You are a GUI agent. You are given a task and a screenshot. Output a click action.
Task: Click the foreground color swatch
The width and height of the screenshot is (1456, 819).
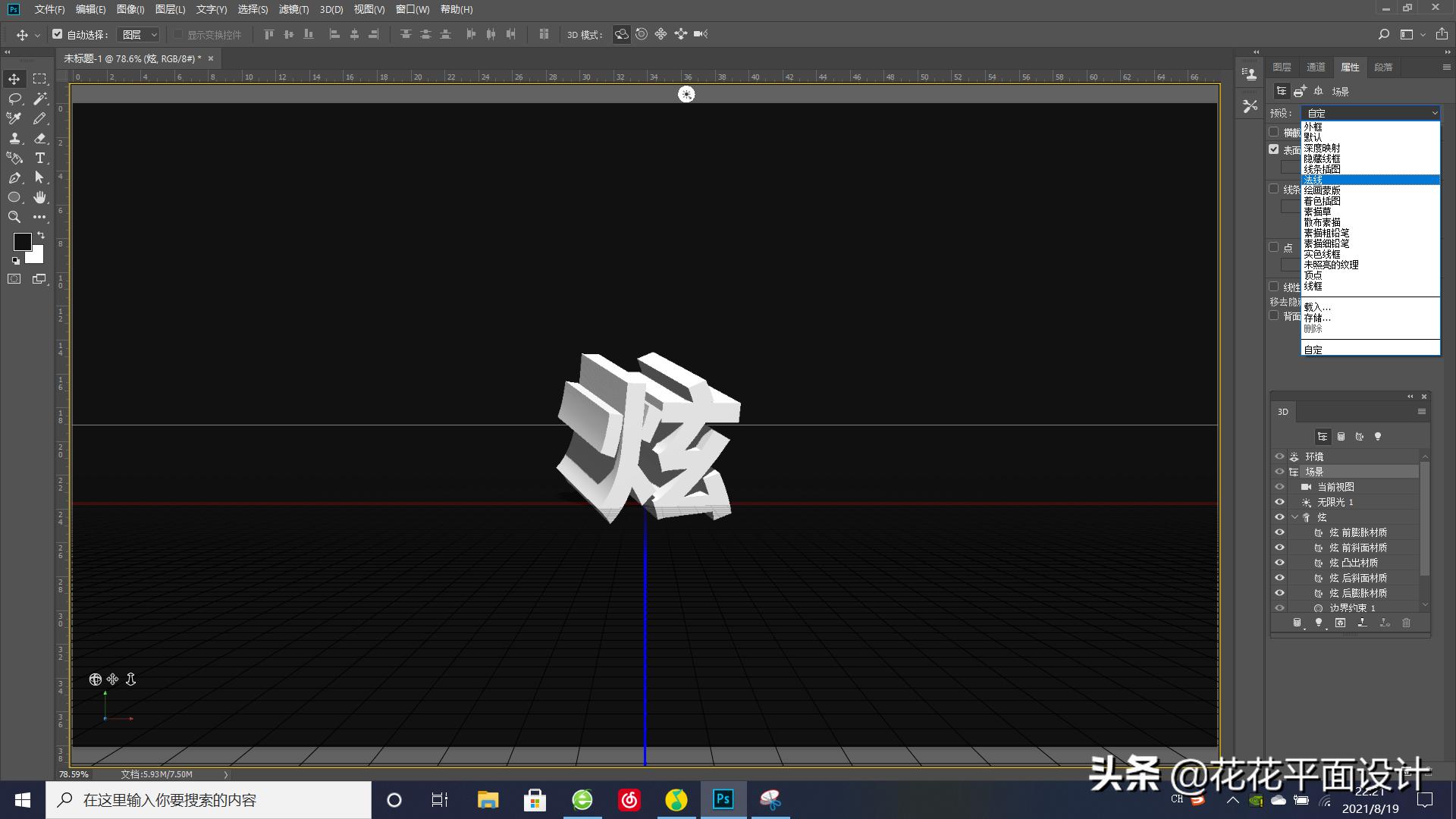click(x=22, y=242)
